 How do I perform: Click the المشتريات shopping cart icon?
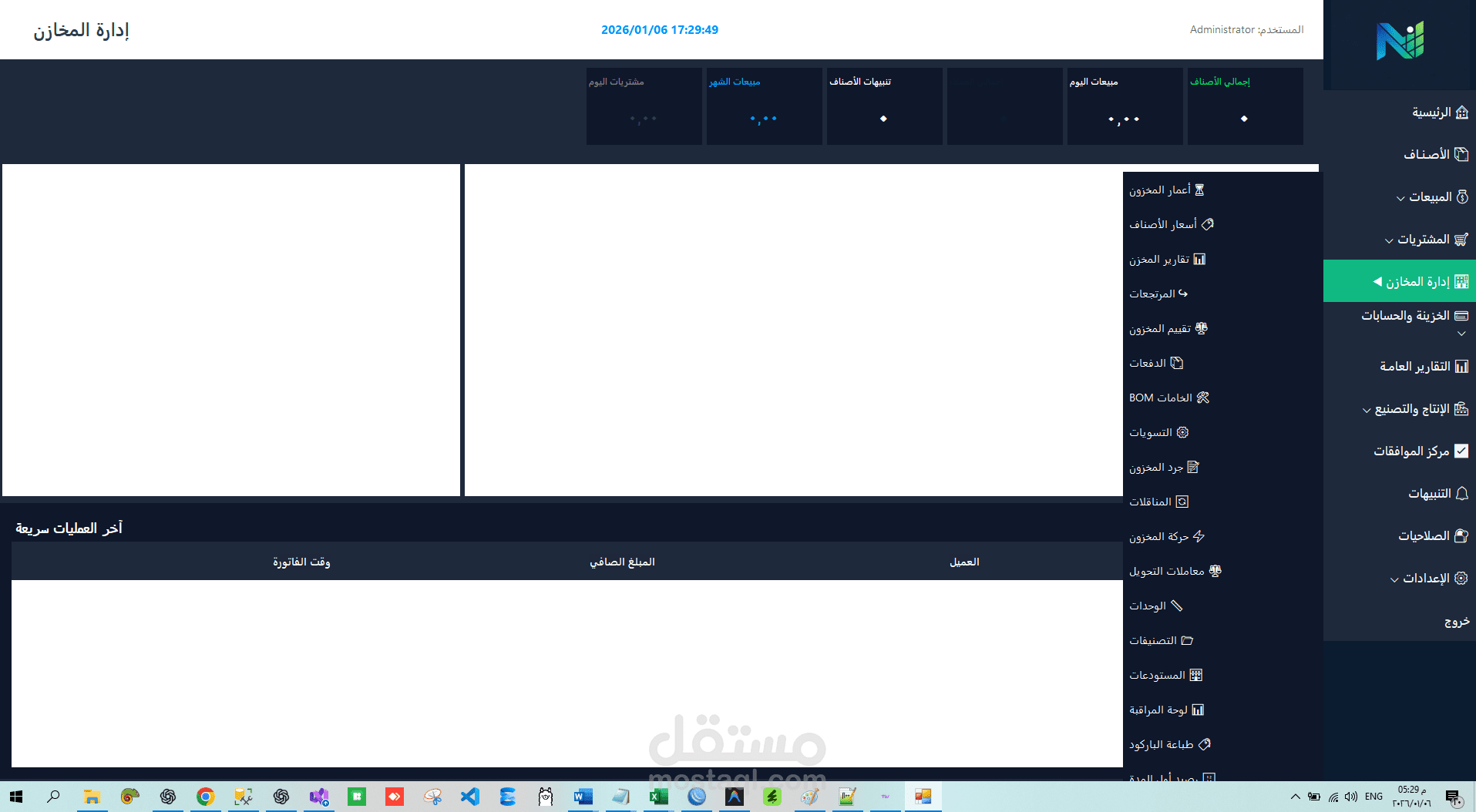[1461, 239]
